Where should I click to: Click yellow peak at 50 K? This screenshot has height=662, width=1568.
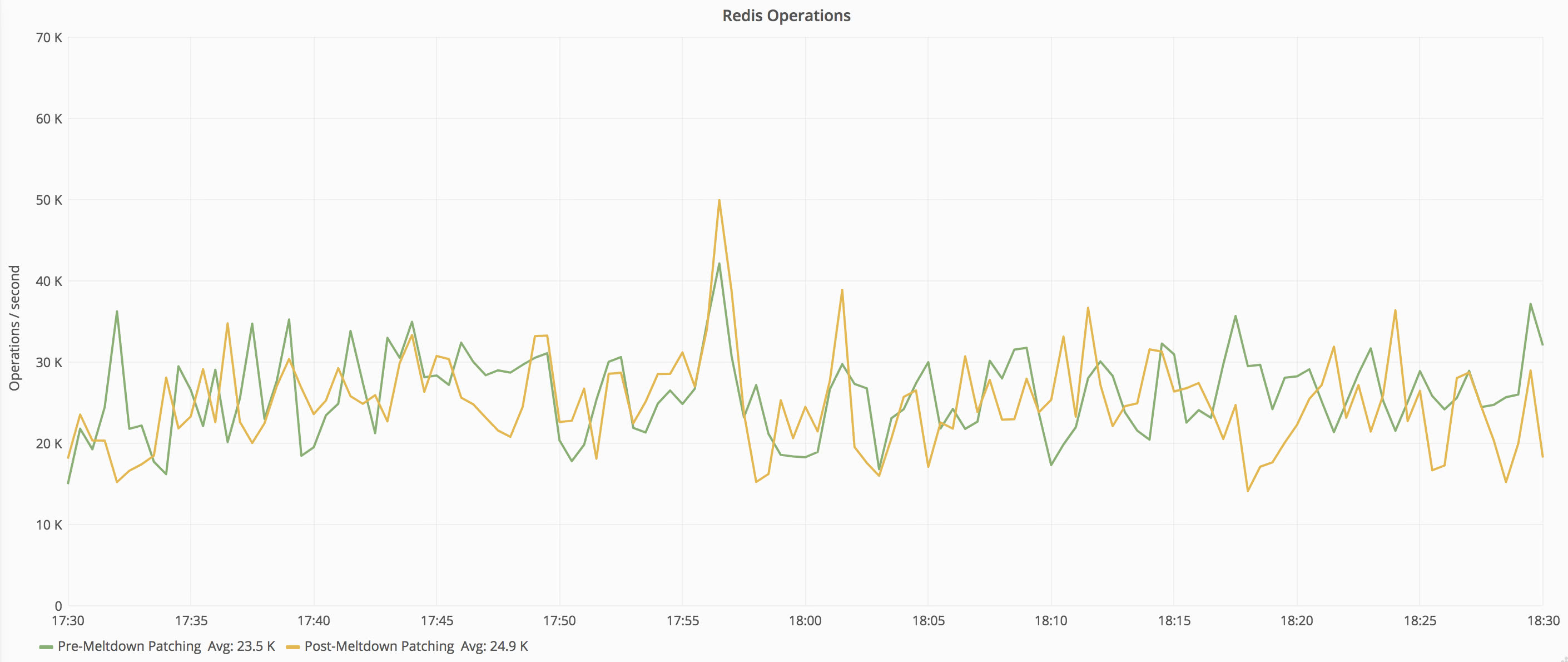click(719, 200)
